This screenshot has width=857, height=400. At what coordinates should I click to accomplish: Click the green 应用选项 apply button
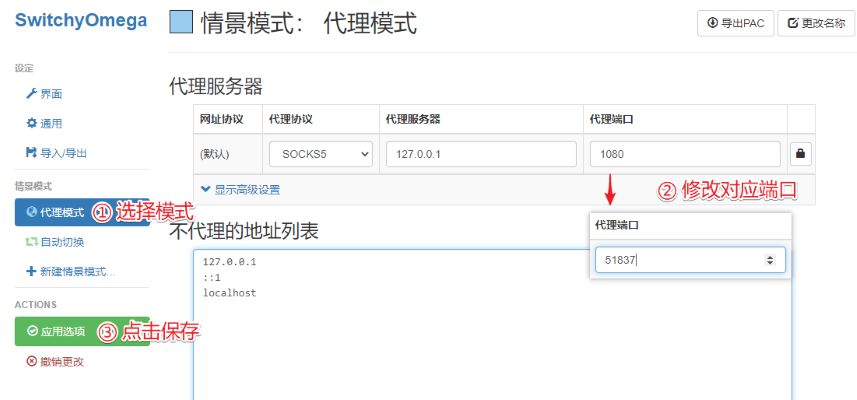[x=60, y=331]
